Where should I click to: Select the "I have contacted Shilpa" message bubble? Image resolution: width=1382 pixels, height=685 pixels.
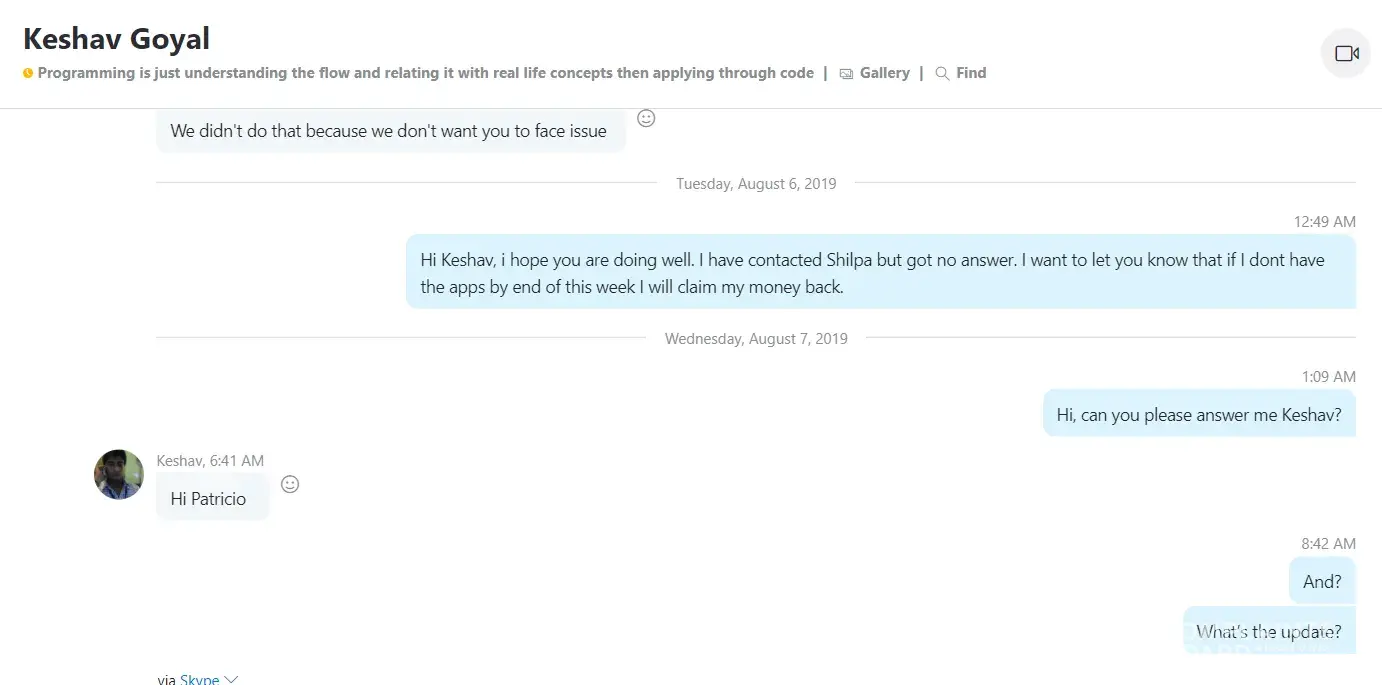point(880,273)
